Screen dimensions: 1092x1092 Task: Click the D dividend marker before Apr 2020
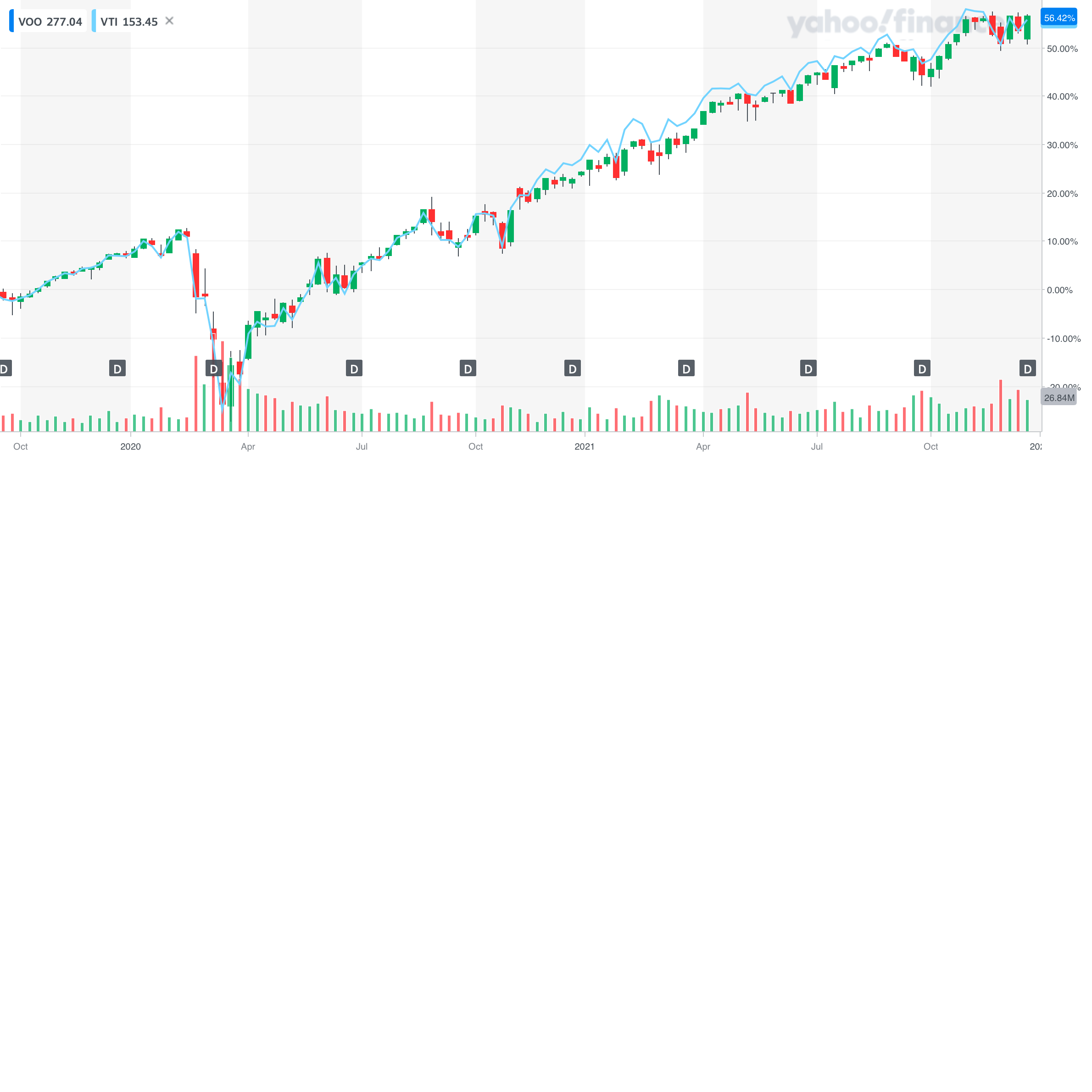click(x=214, y=368)
